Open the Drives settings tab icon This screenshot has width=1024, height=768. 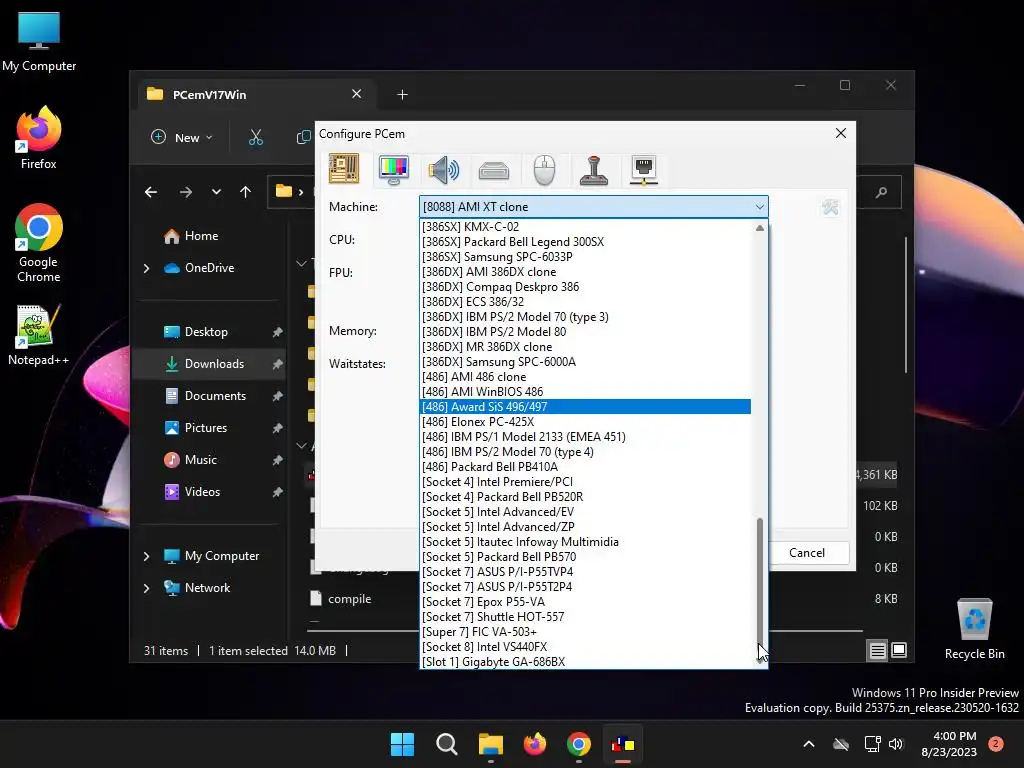494,171
